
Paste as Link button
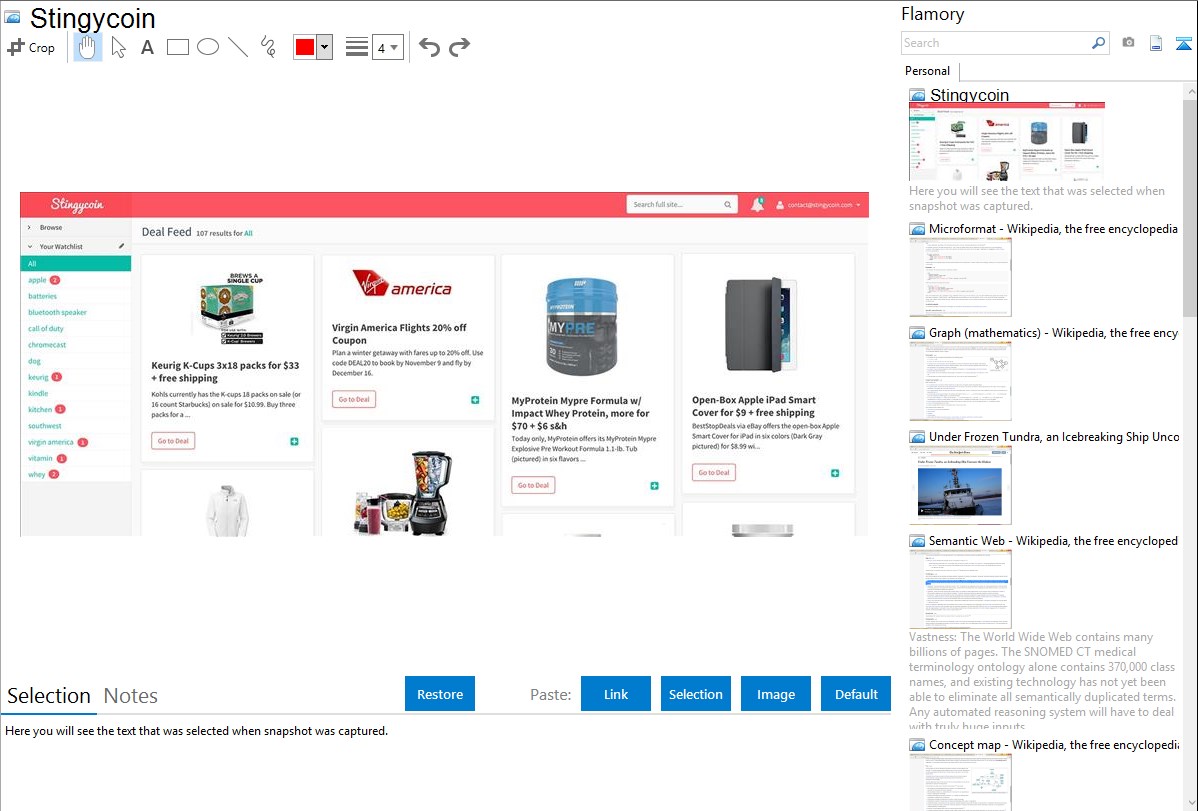tap(616, 694)
